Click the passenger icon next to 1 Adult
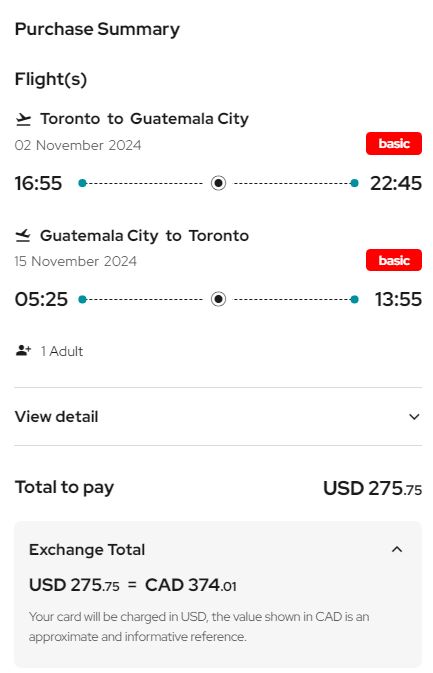The width and height of the screenshot is (433, 673). [x=23, y=351]
